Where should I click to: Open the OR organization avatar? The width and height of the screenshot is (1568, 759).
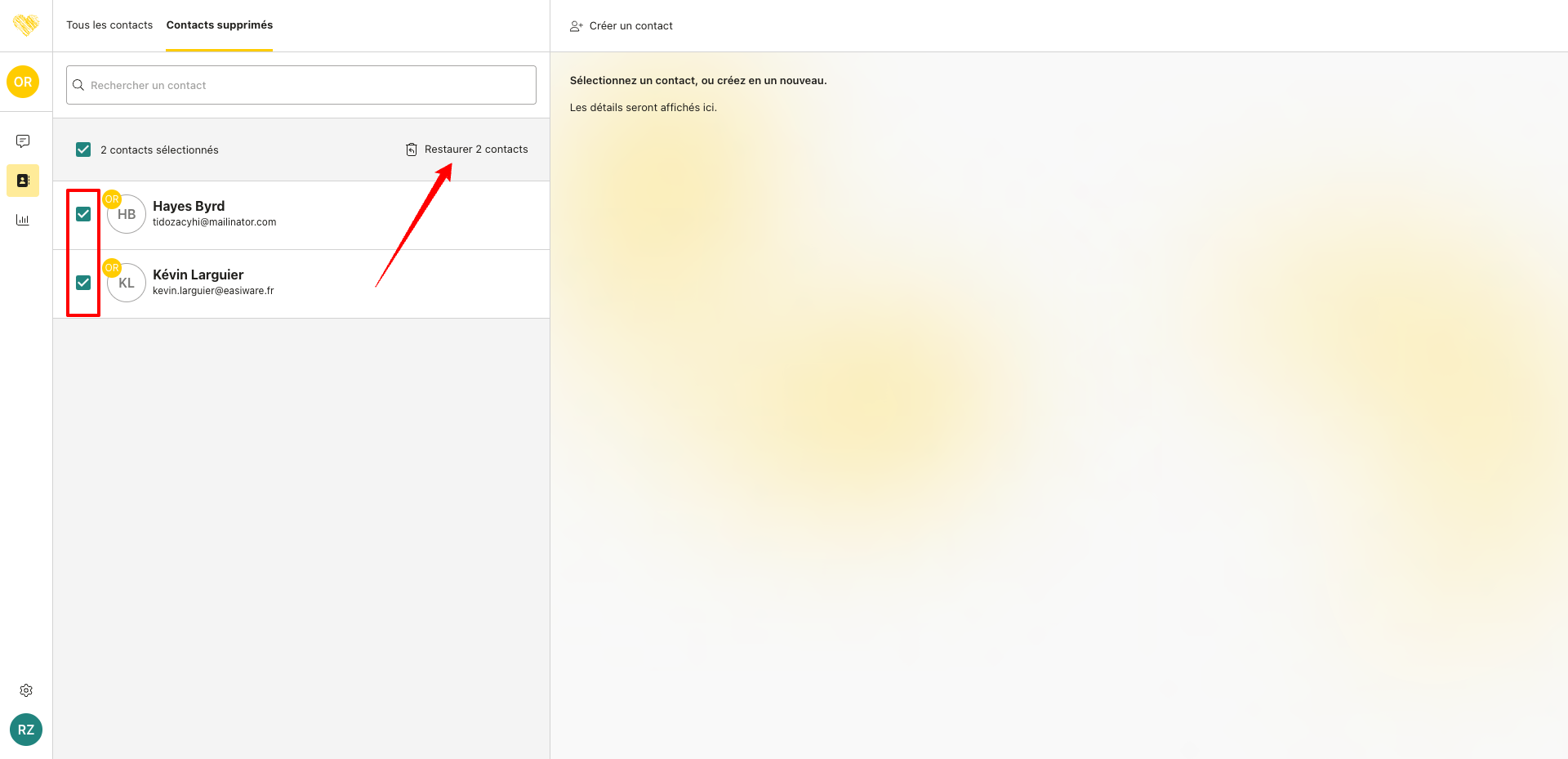23,82
